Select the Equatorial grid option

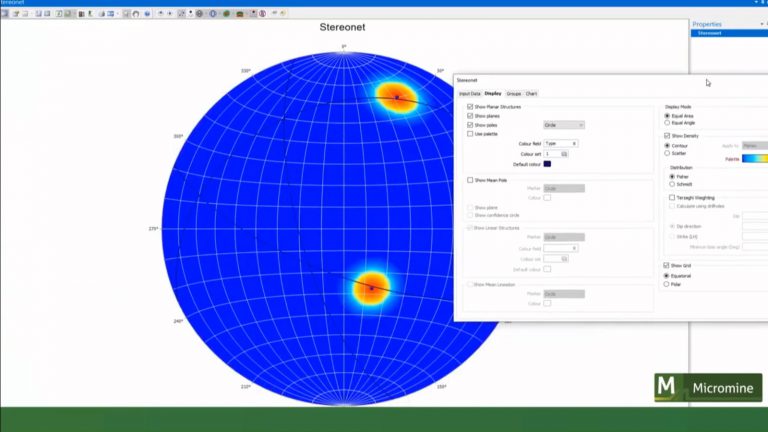coord(667,276)
